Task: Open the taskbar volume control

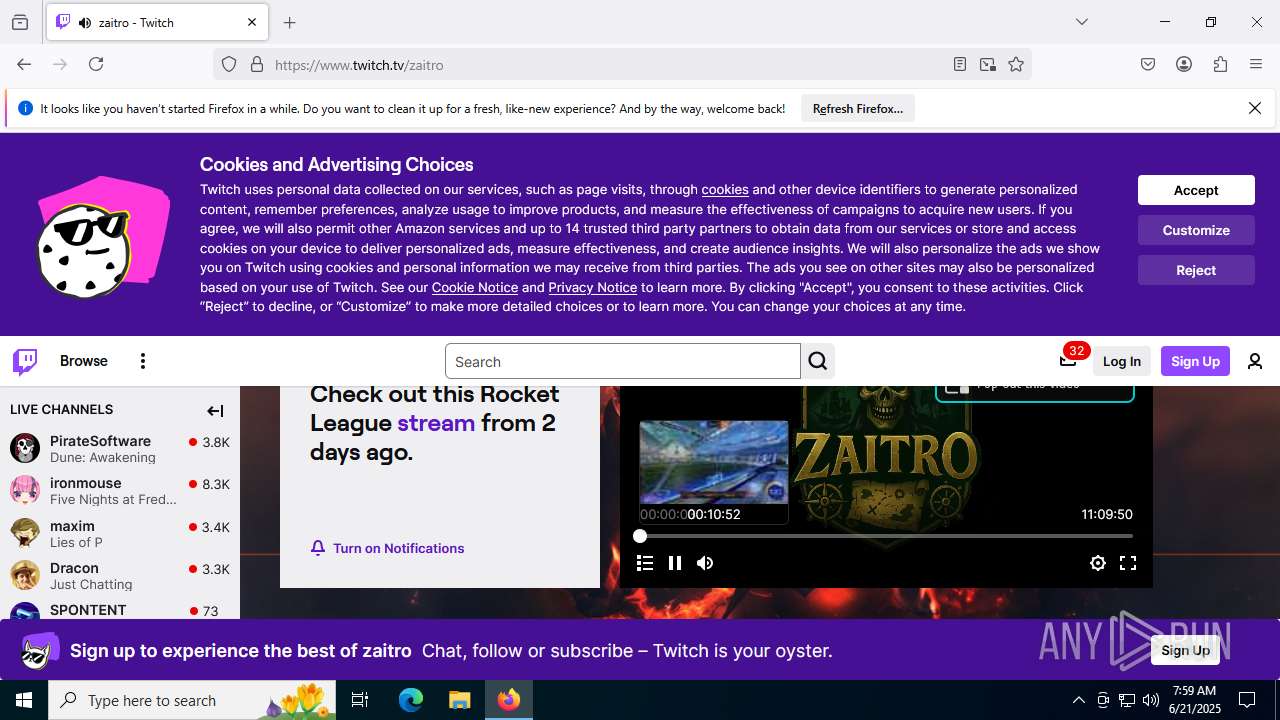Action: [1151, 700]
